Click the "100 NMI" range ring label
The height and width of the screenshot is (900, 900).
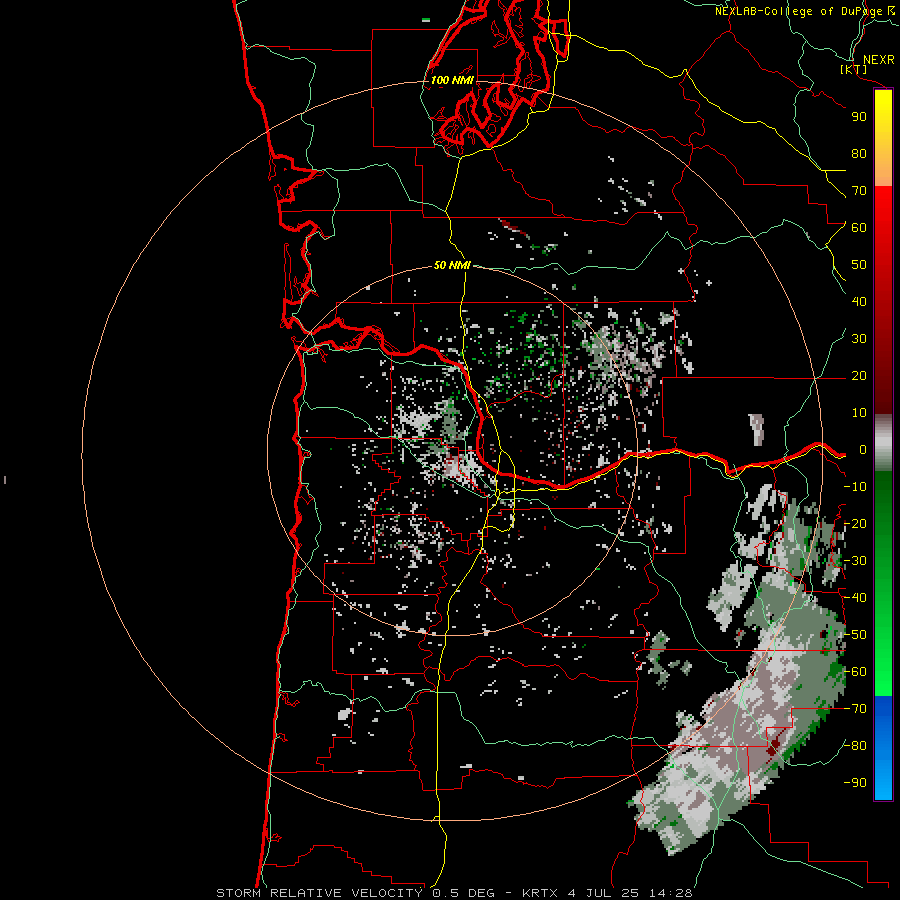coord(452,80)
